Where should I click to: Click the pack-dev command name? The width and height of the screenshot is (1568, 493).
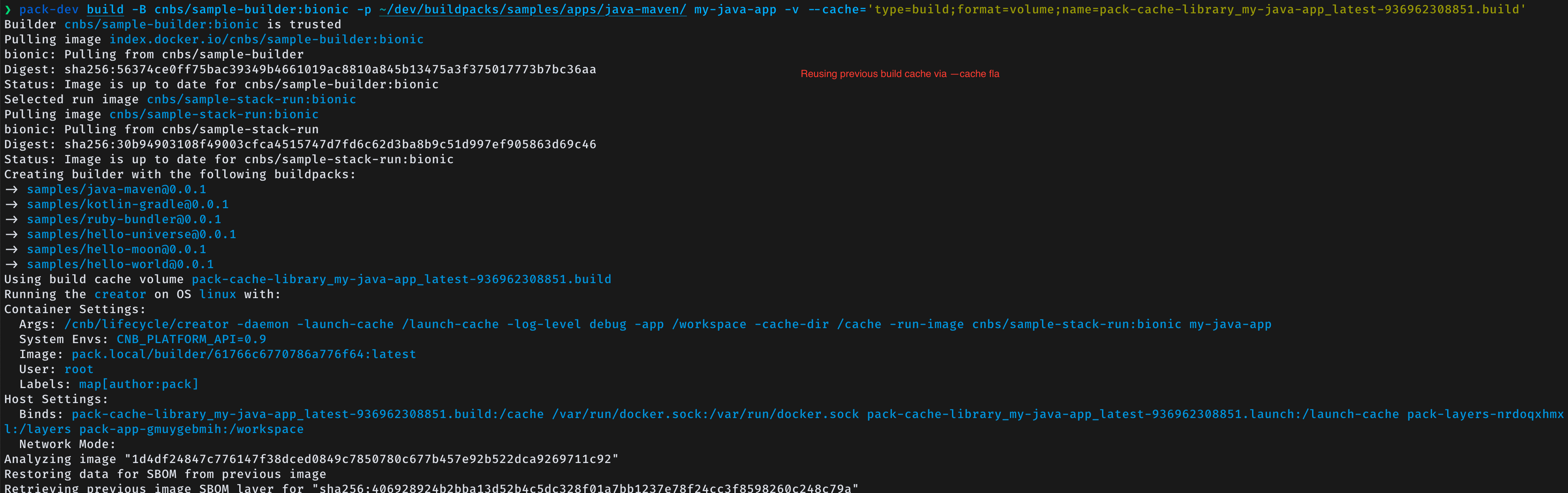[49, 10]
